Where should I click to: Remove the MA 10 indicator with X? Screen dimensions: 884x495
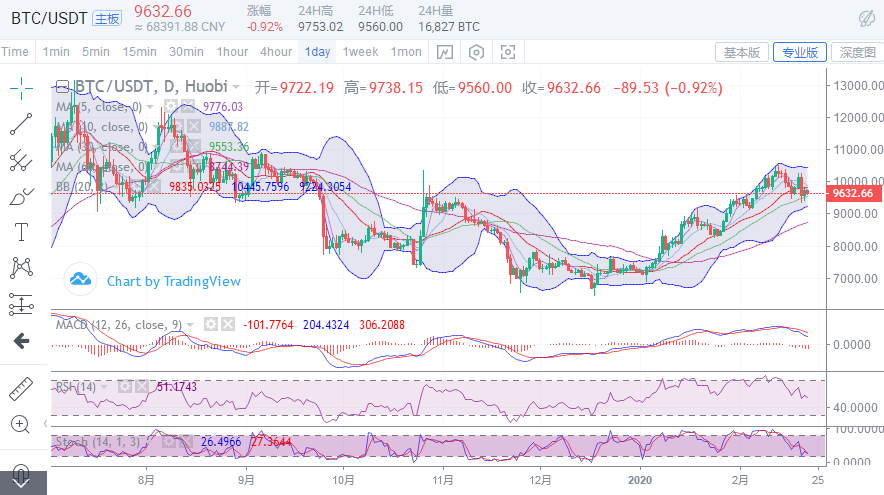tap(194, 126)
